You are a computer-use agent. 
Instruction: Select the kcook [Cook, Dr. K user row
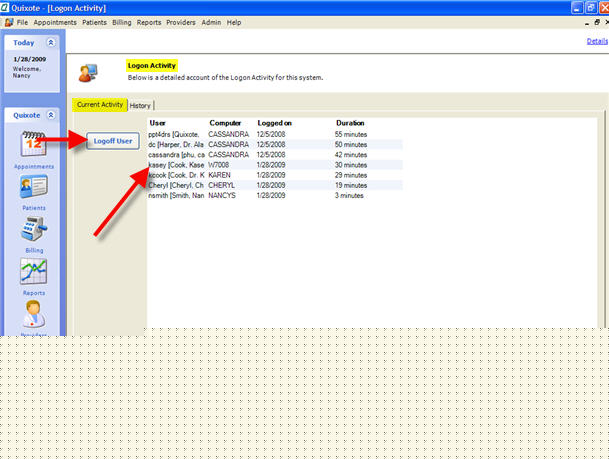coord(275,175)
